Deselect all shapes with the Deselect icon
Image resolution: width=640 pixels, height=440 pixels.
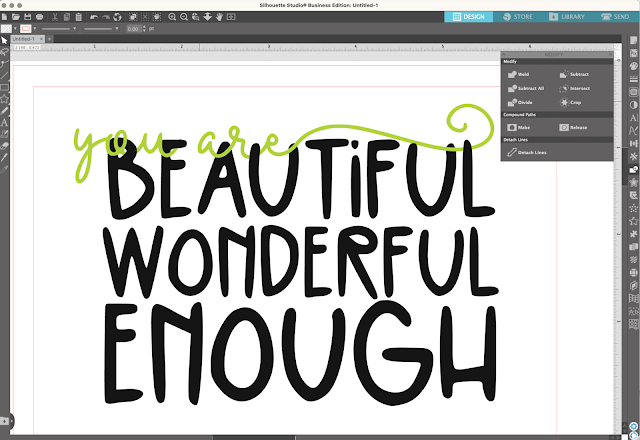pyautogui.click(x=145, y=17)
